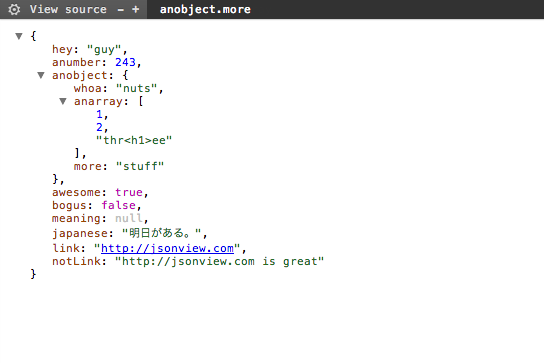Click the "nuts" string value
The height and width of the screenshot is (363, 544).
[137, 88]
